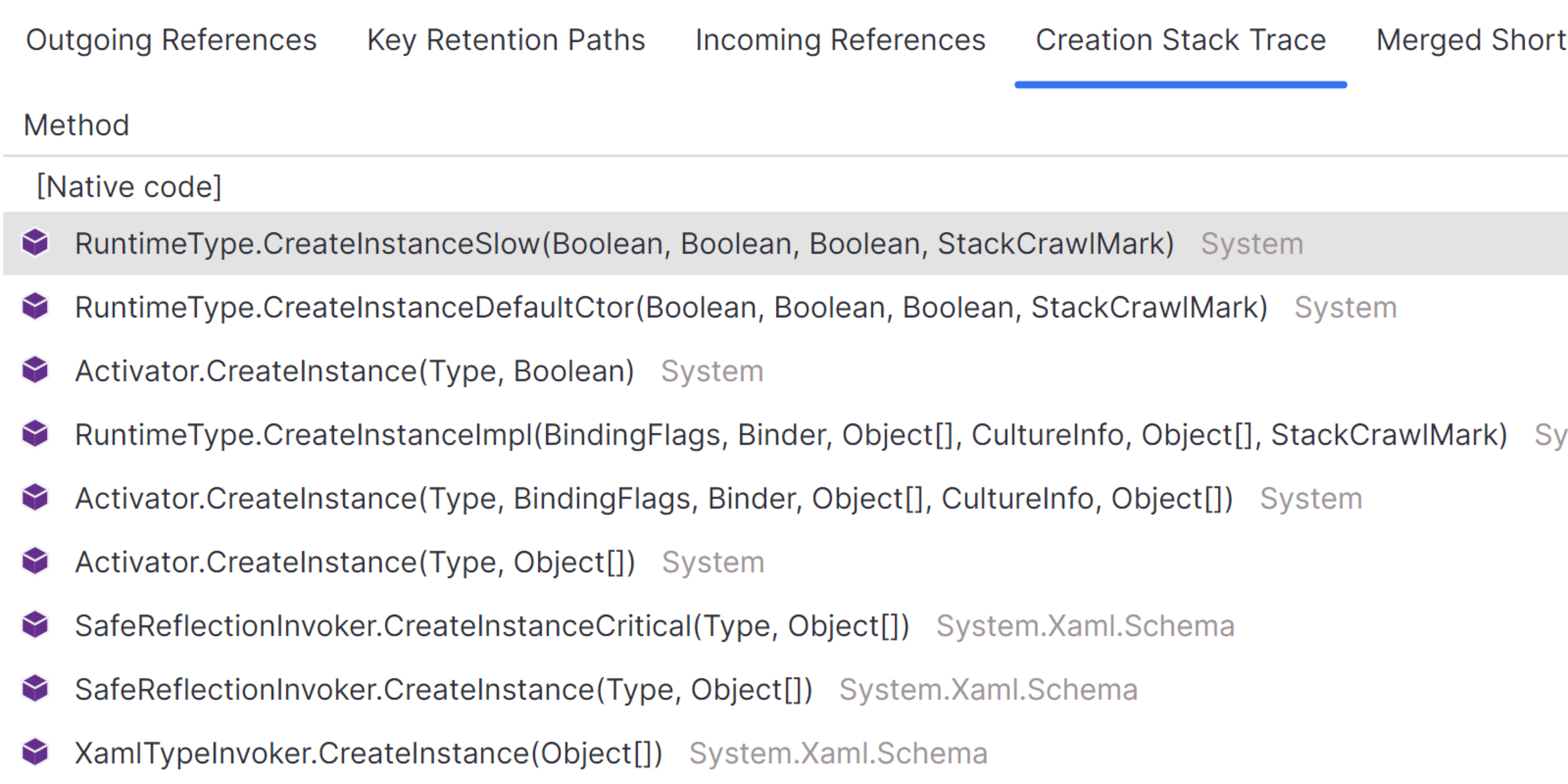Open the Merged Short tab at the right
Screen dimensions: 1568x784
click(x=1471, y=40)
